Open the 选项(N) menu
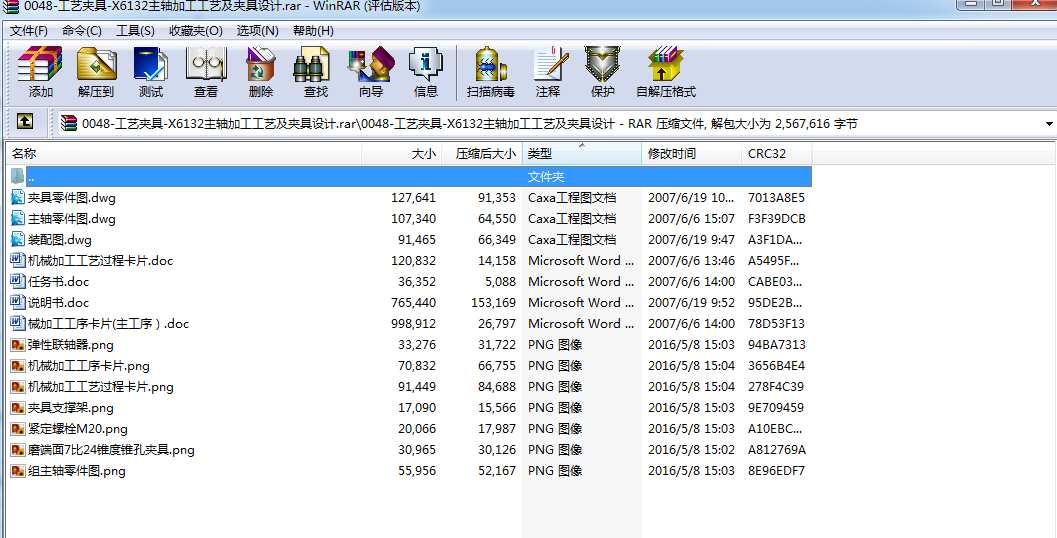Viewport: 1057px width, 538px height. pyautogui.click(x=257, y=31)
